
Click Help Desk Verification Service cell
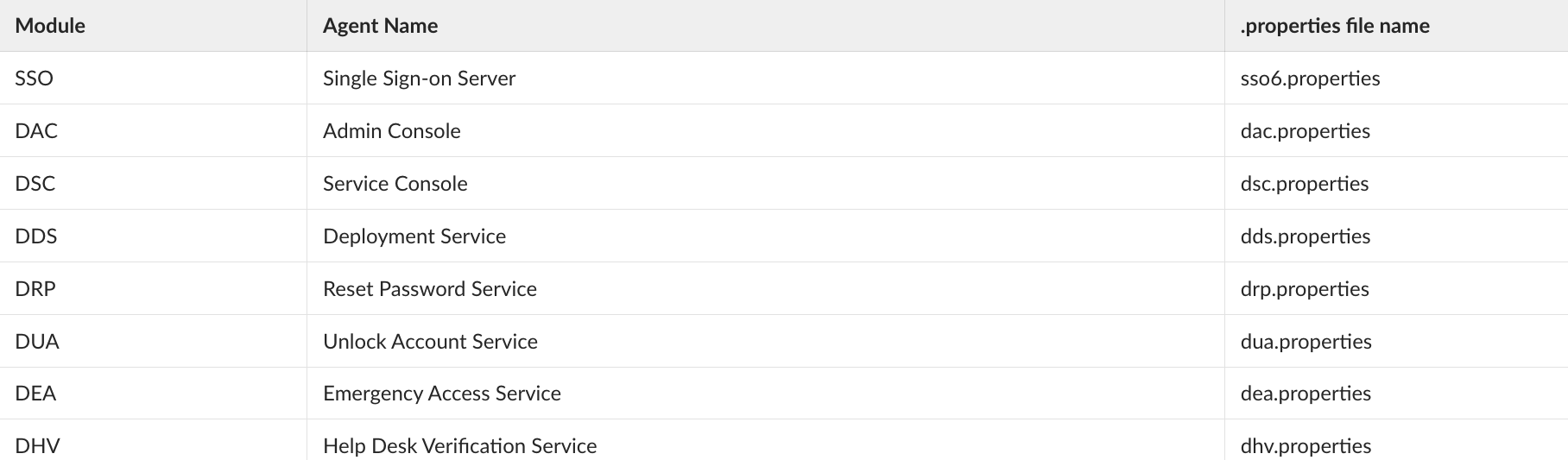(x=459, y=446)
